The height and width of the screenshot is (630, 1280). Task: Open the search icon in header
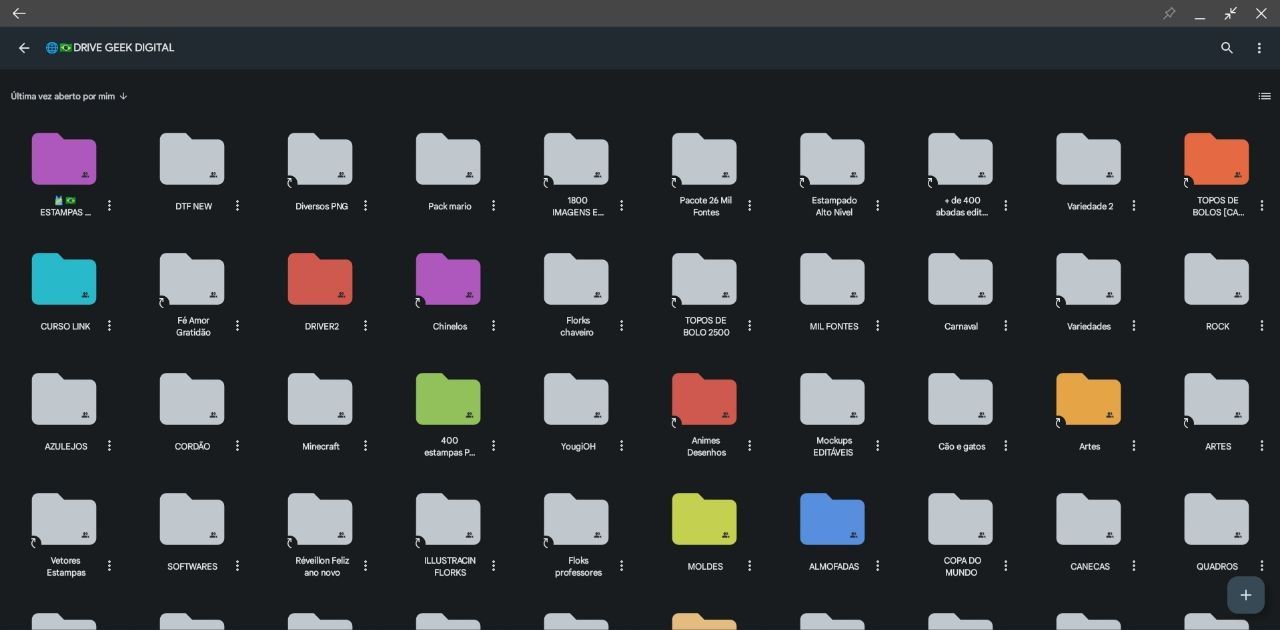tap(1227, 48)
